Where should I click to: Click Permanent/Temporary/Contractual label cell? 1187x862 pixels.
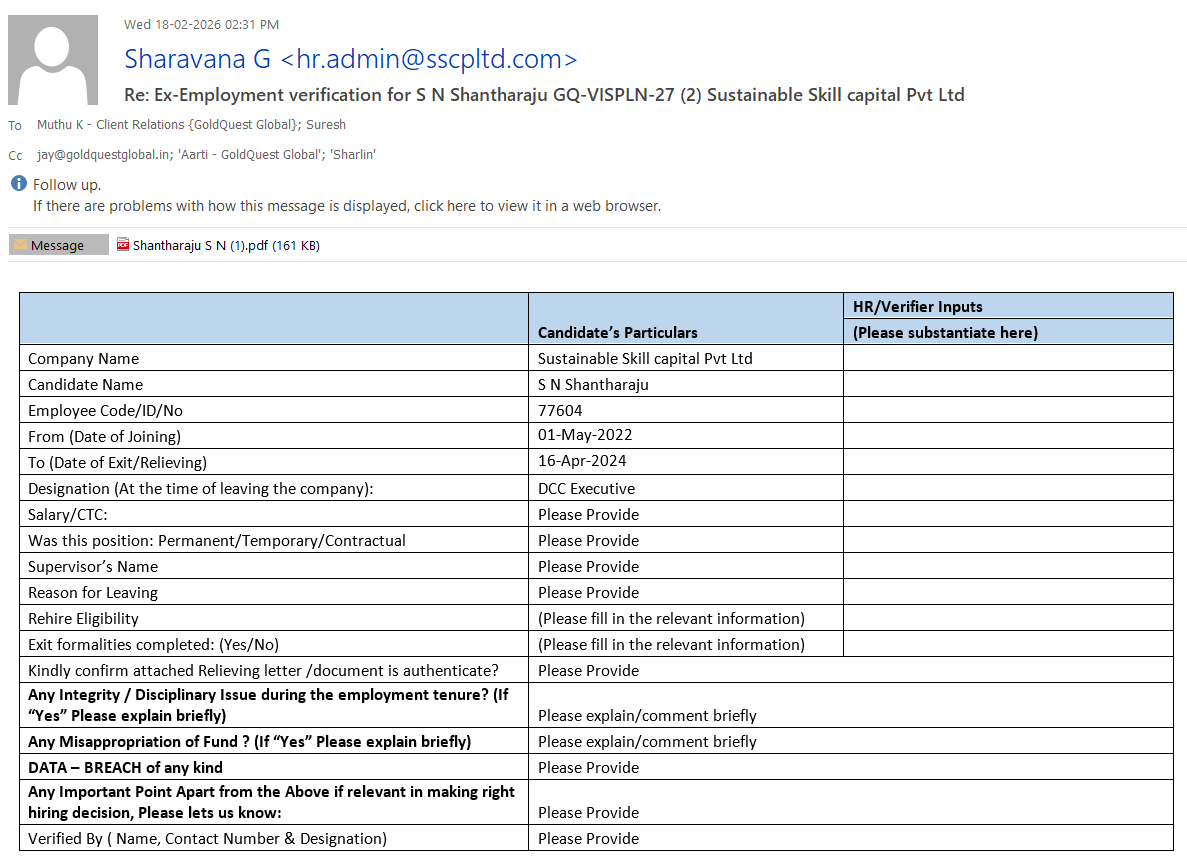[x=274, y=540]
